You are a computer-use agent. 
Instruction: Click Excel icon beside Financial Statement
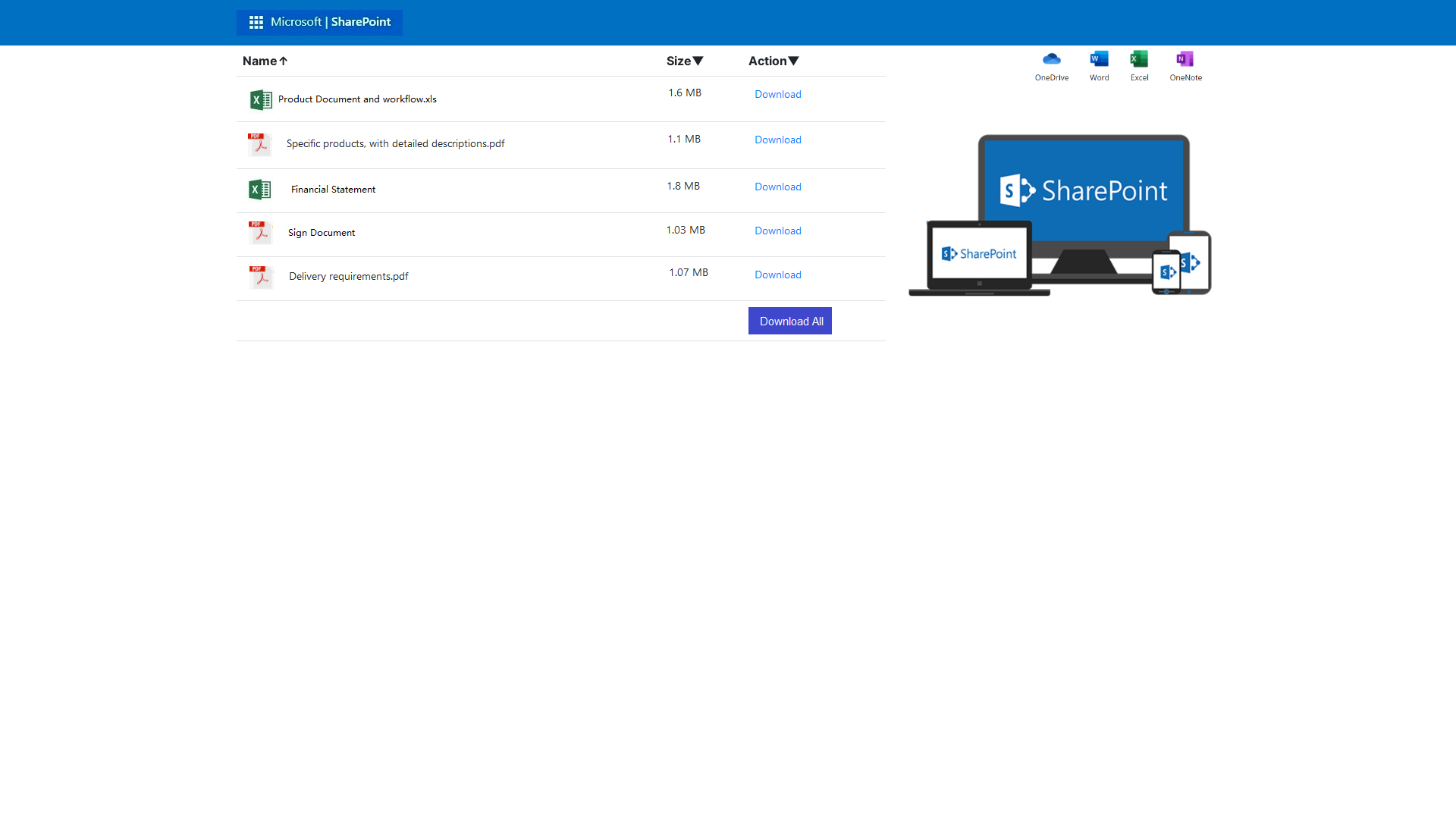point(259,190)
